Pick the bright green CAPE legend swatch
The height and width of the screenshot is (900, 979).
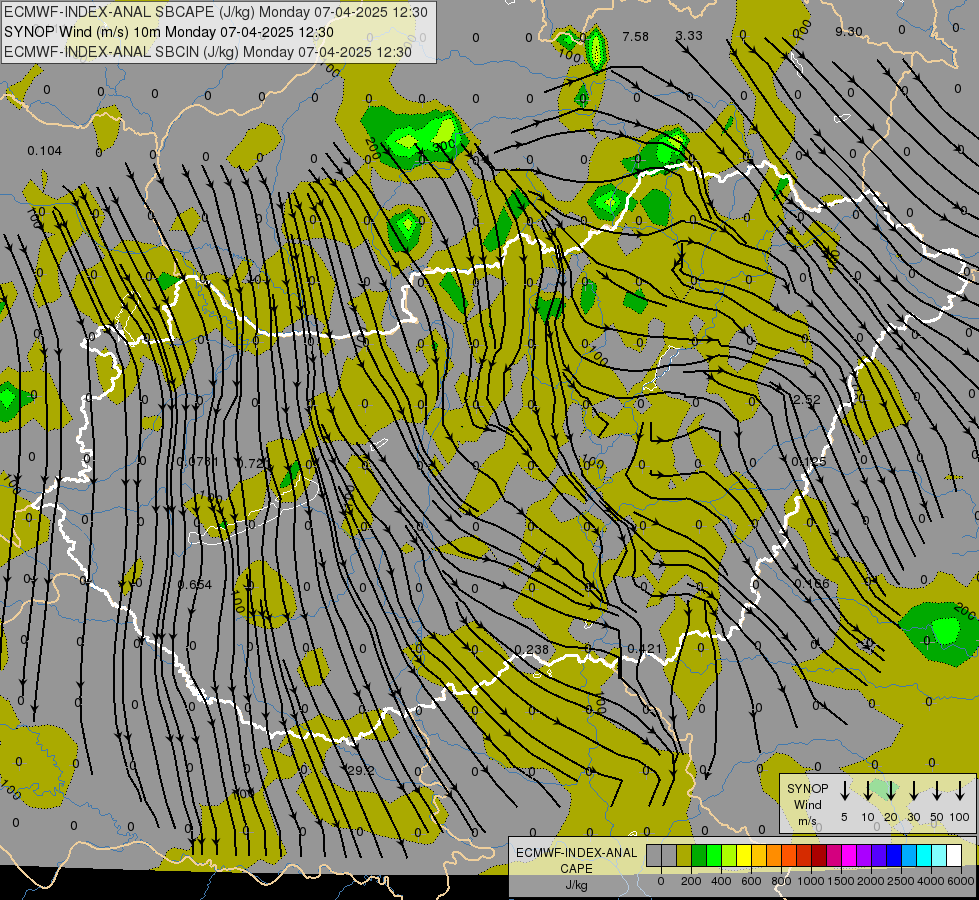pos(714,855)
